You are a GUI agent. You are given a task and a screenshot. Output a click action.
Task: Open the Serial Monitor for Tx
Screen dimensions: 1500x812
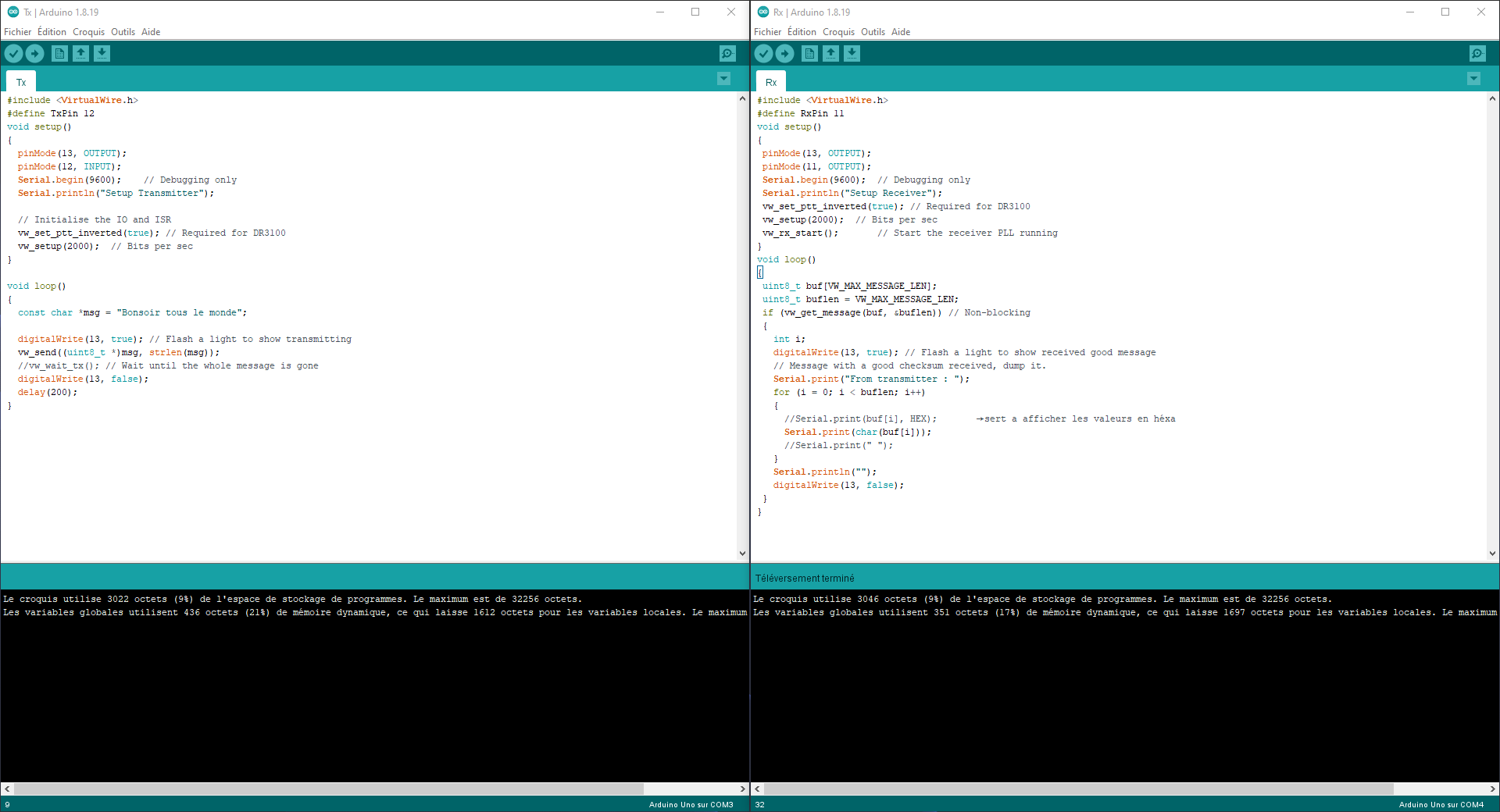point(727,53)
